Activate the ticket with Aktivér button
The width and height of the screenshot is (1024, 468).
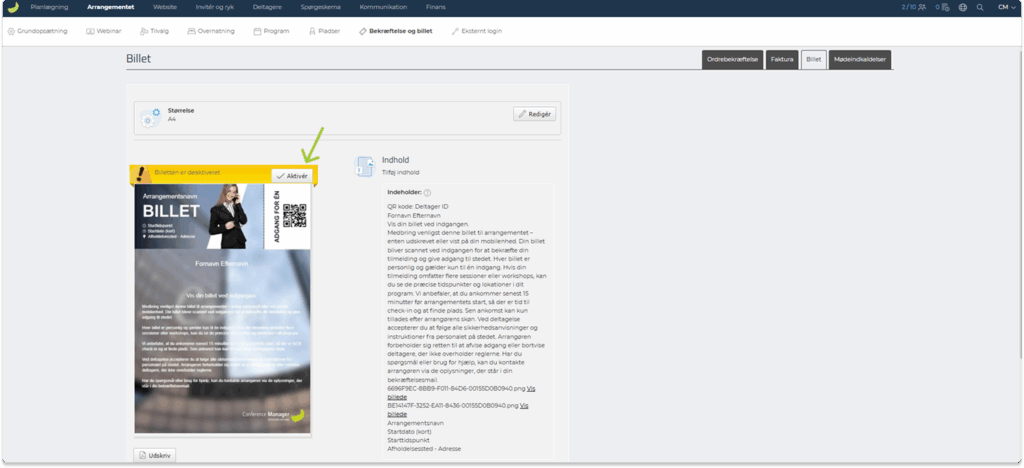click(292, 175)
